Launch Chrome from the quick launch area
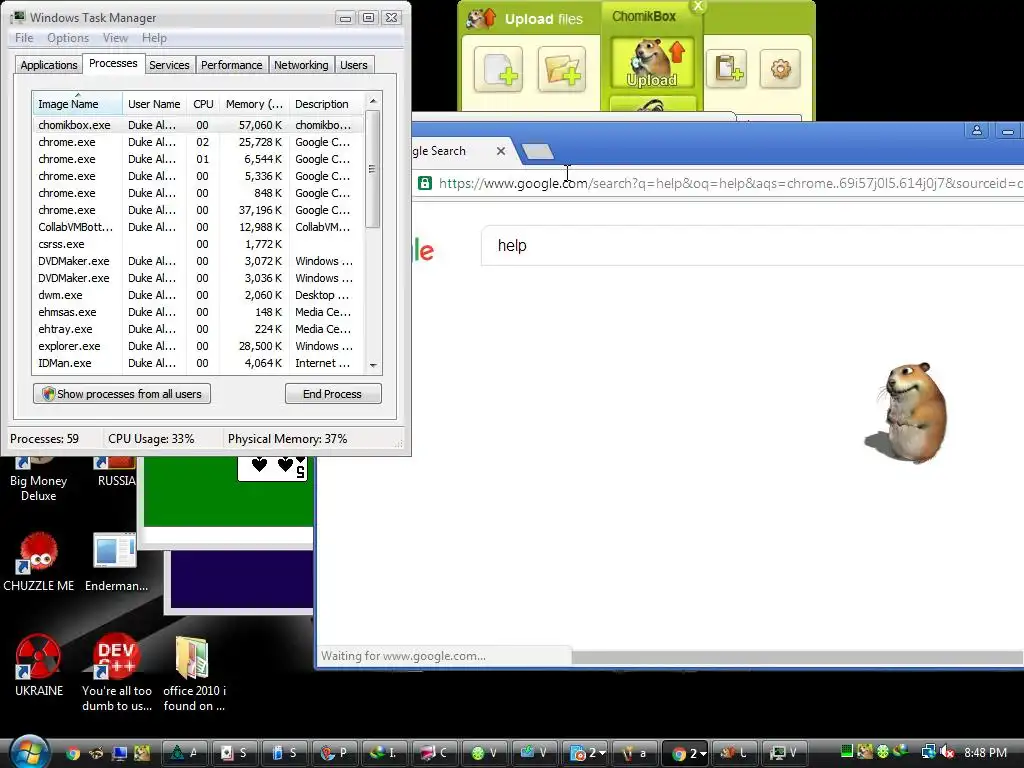 [x=73, y=753]
